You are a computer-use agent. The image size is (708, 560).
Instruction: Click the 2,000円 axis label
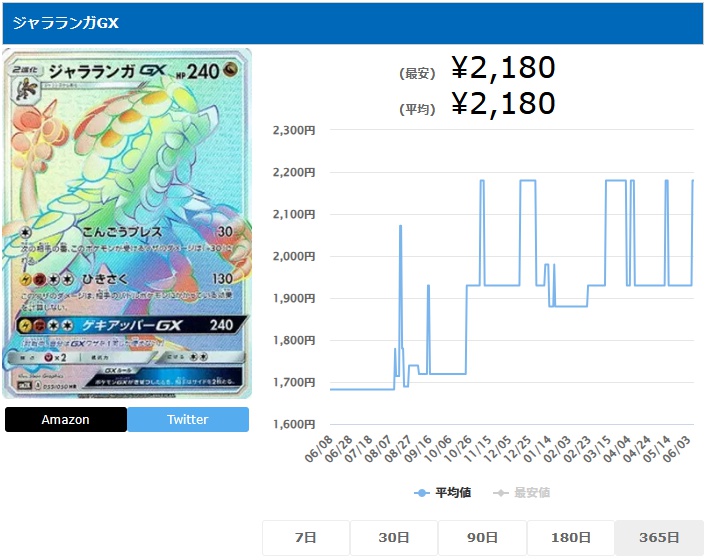click(x=294, y=257)
